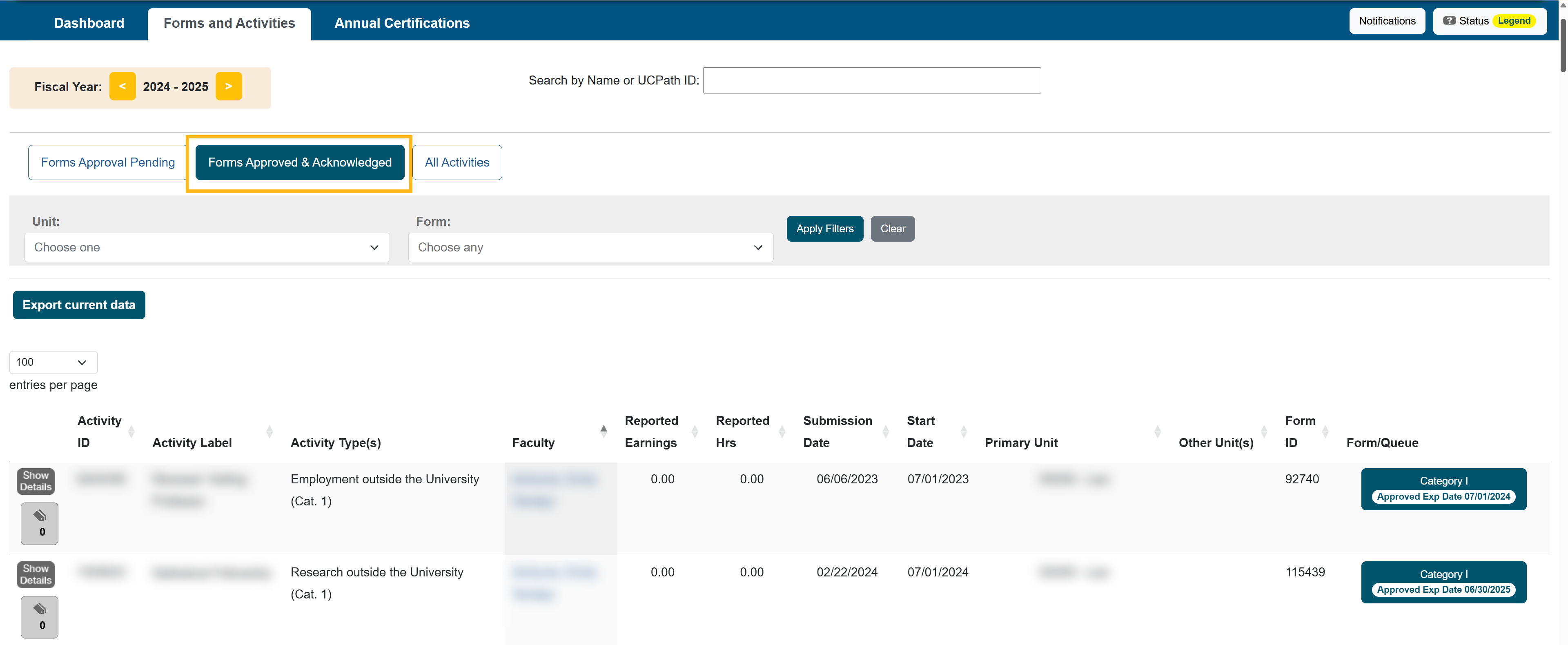This screenshot has width=1568, height=645.
Task: Go to previous fiscal year arrow
Action: pos(122,87)
